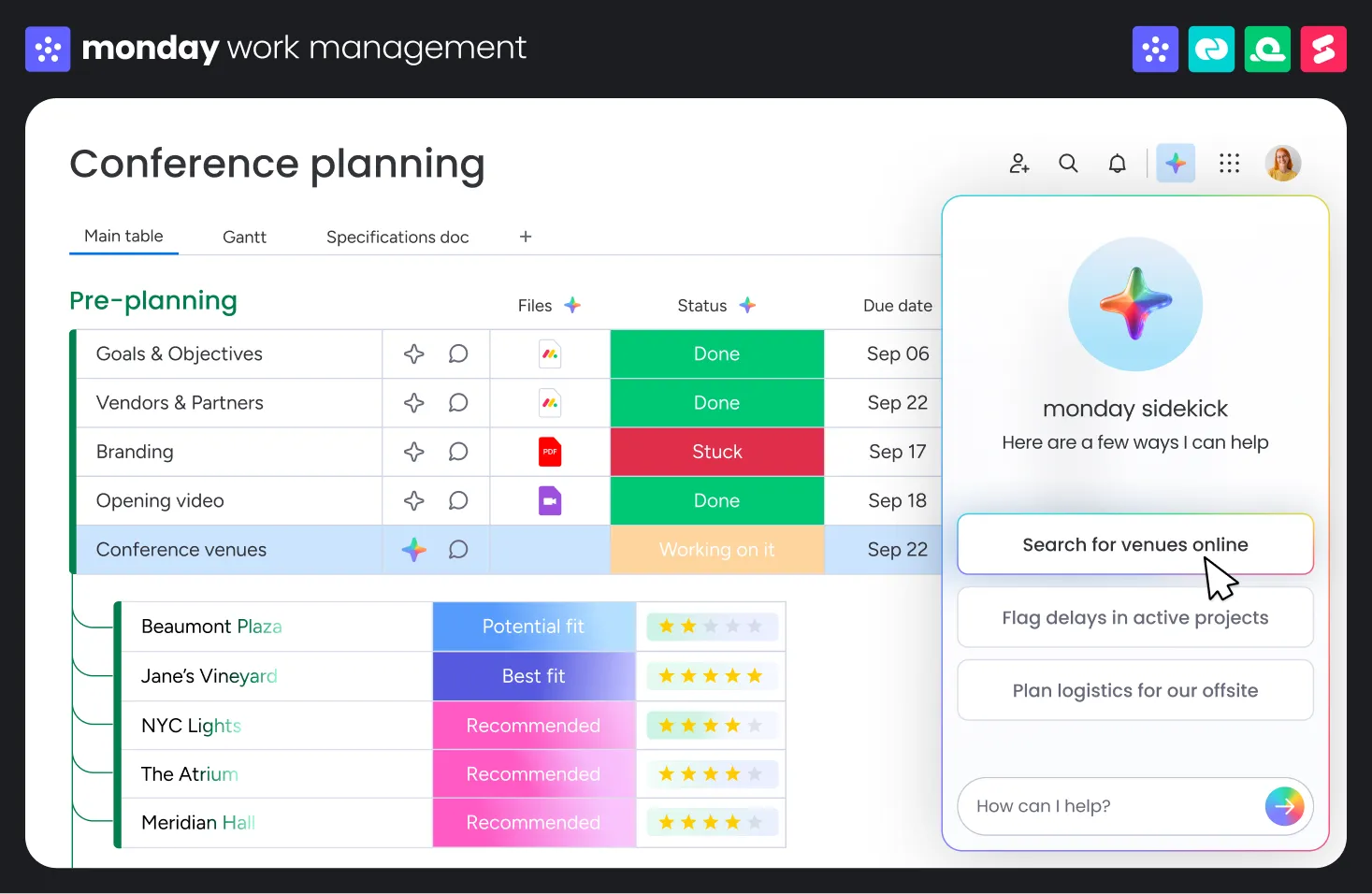Set Jane's Vineyard star rating
Screen dimensions: 1372x894
711,676
